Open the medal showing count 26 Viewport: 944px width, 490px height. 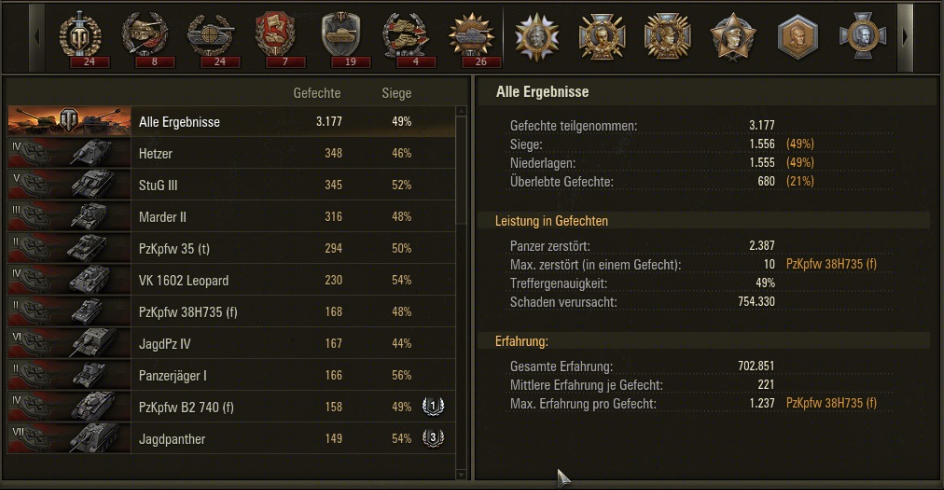point(470,36)
